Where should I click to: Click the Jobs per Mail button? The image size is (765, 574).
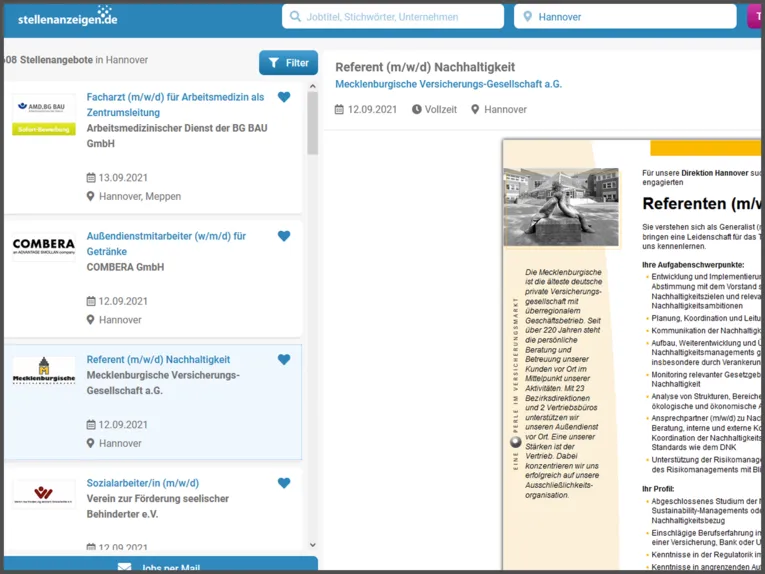[161, 564]
